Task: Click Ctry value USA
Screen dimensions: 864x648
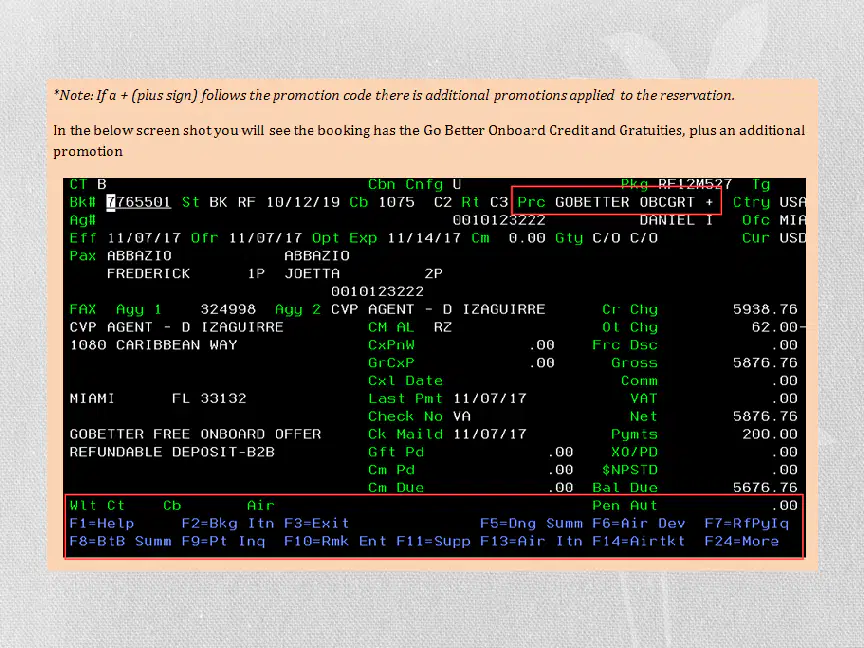Action: point(792,202)
